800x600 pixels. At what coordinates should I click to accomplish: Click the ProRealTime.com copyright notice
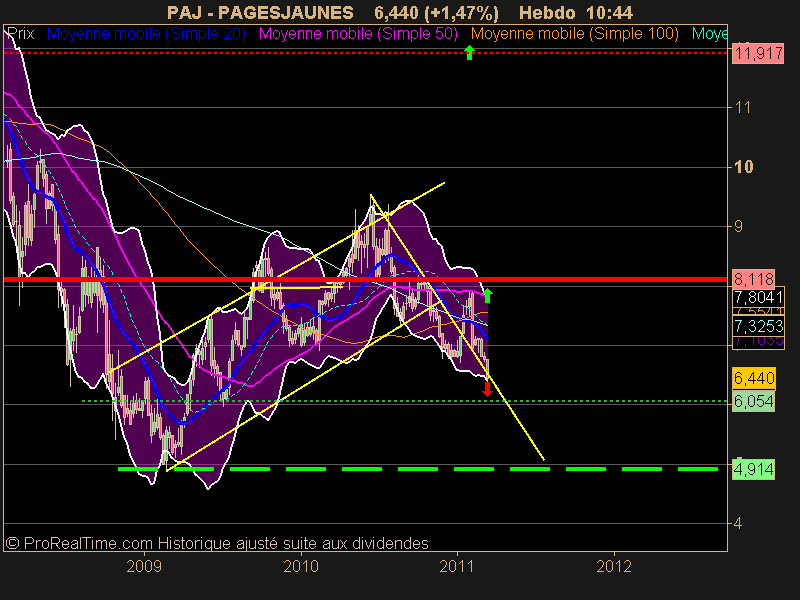click(217, 543)
